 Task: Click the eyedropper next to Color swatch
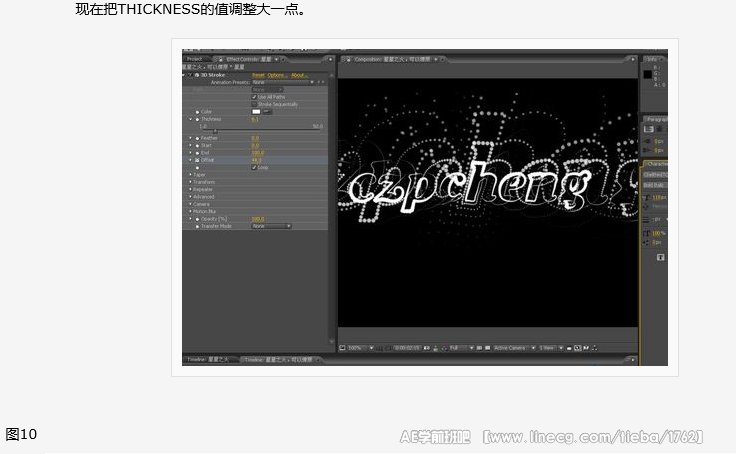[267, 111]
